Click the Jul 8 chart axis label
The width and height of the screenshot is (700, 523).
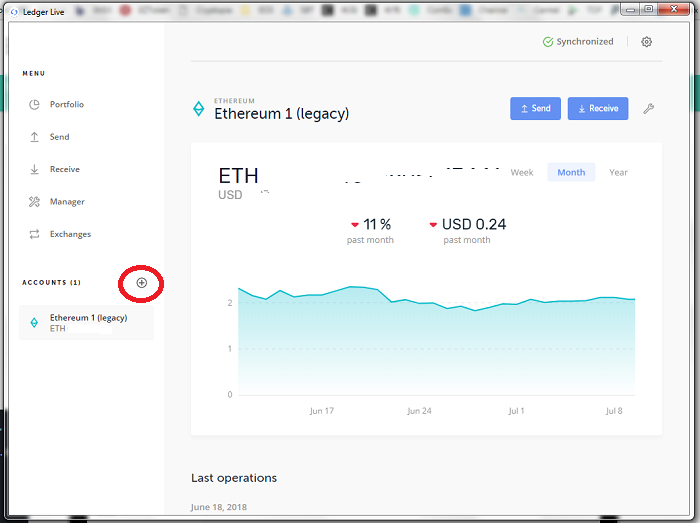click(x=614, y=411)
